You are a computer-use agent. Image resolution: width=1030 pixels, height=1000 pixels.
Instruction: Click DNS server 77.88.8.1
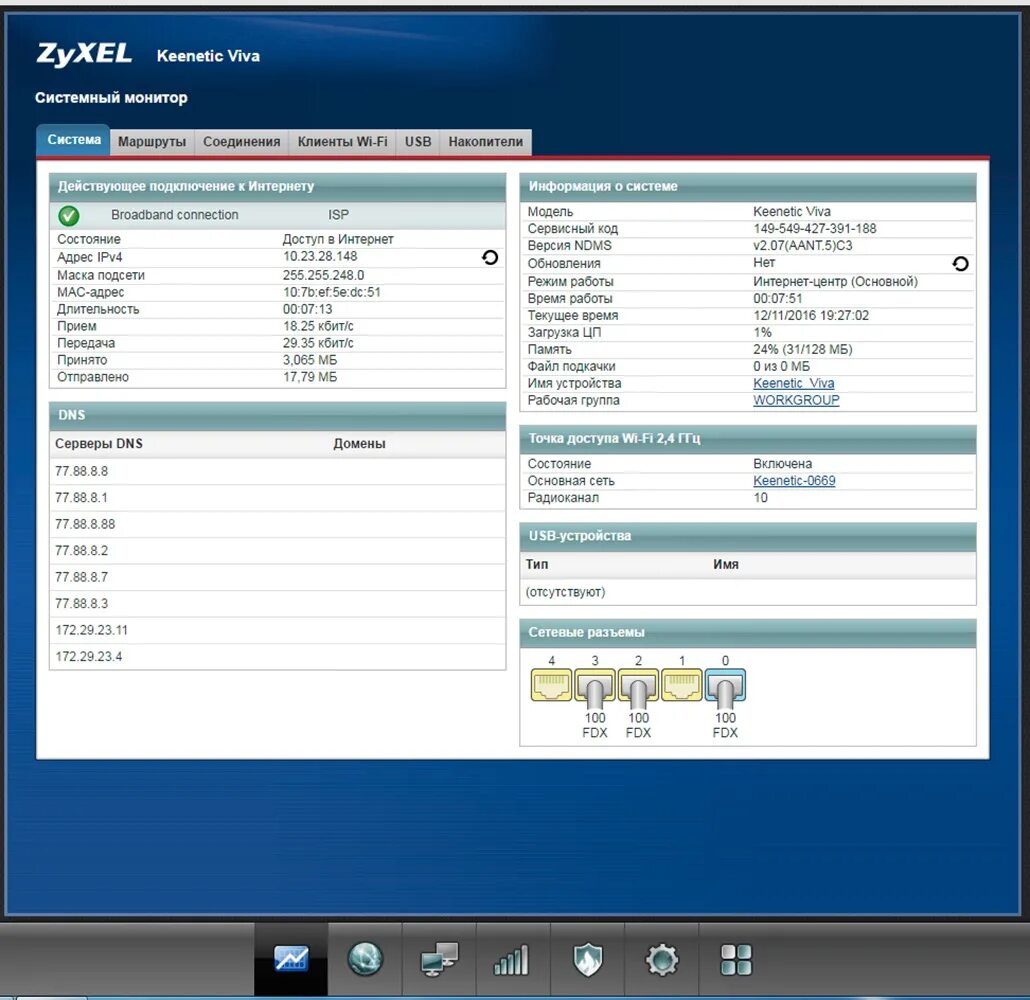click(81, 497)
